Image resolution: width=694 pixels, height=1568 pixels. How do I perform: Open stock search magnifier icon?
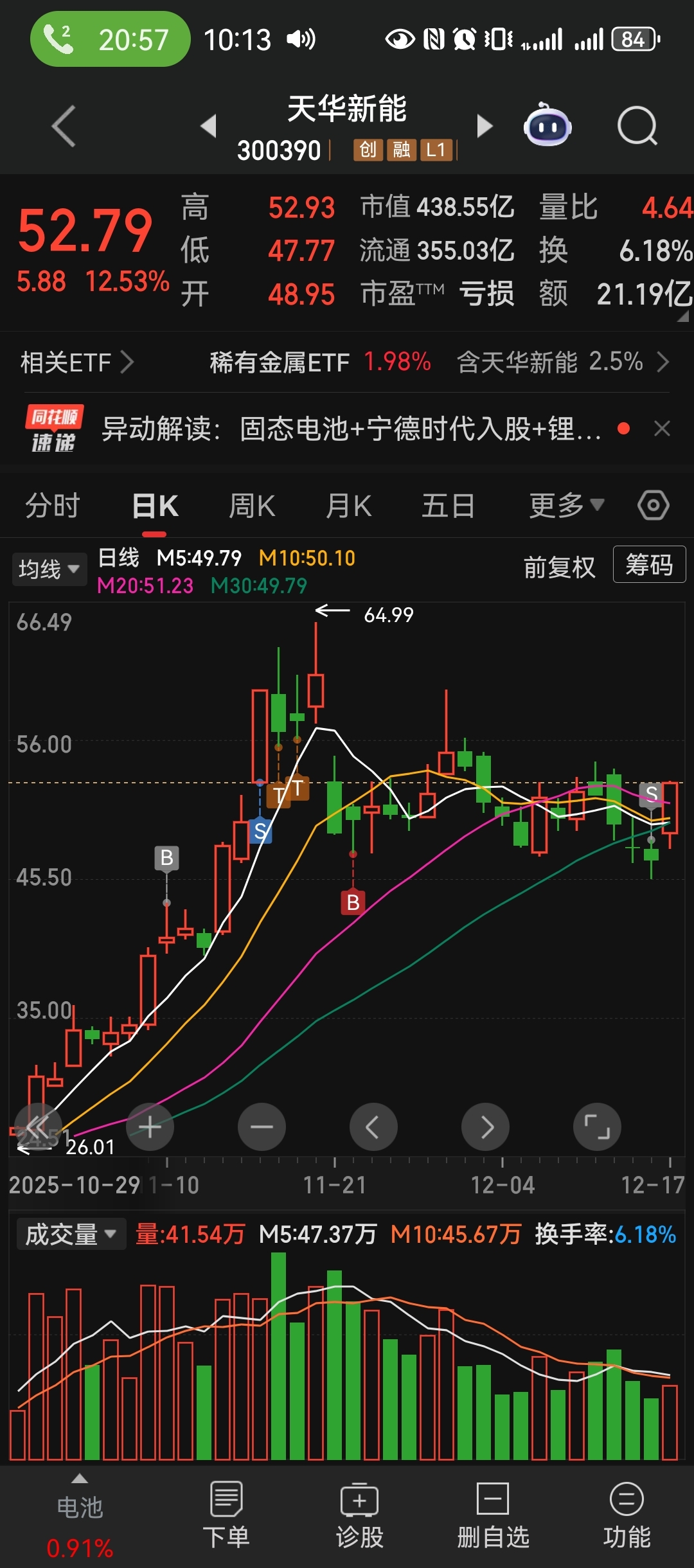(x=637, y=126)
